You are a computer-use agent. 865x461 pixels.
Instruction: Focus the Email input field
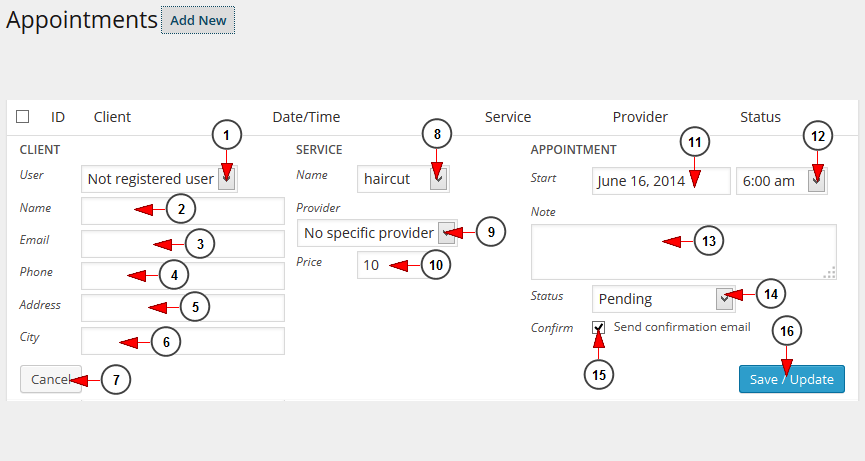tap(183, 244)
